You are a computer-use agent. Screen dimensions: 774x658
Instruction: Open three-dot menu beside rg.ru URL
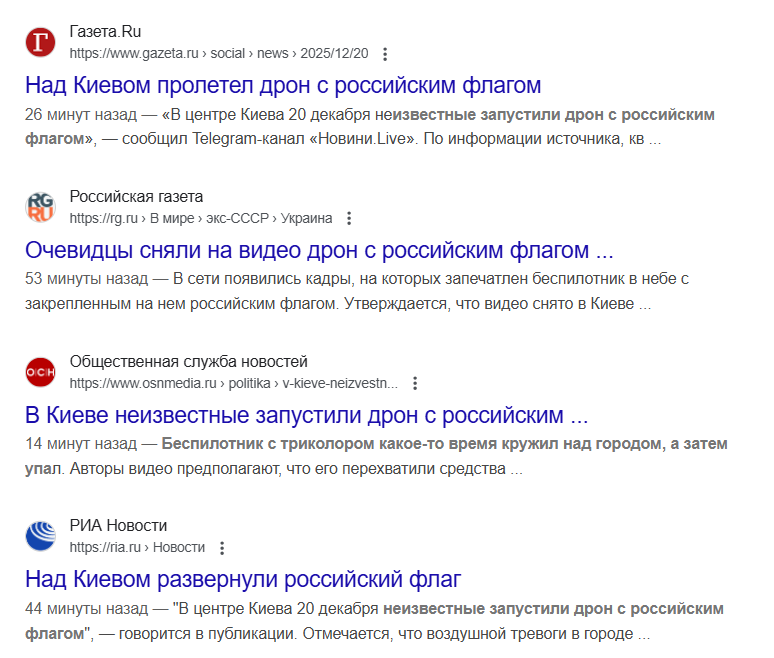click(x=349, y=218)
